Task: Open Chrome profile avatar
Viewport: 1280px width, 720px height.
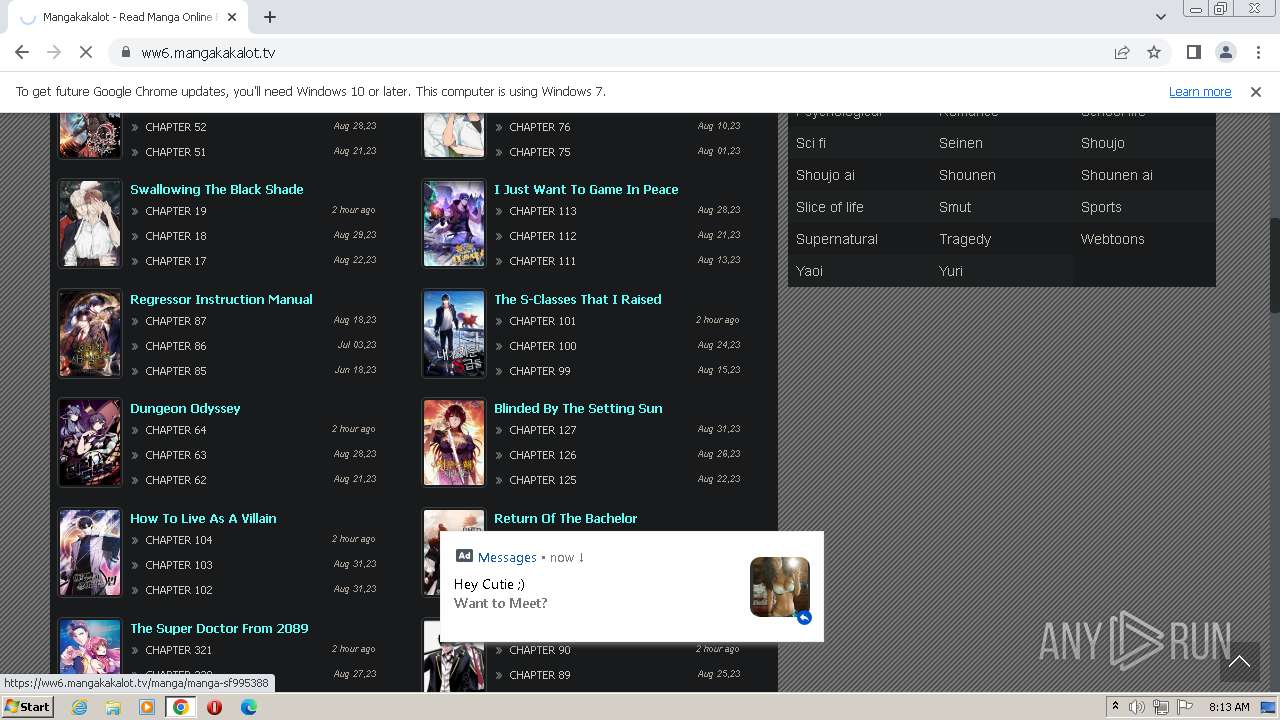Action: tap(1225, 53)
